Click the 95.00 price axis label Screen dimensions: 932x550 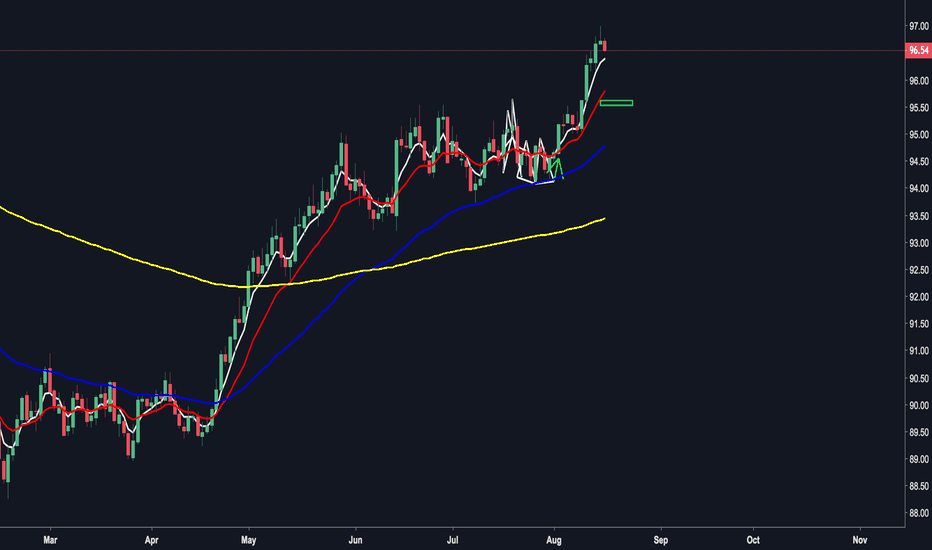click(919, 134)
